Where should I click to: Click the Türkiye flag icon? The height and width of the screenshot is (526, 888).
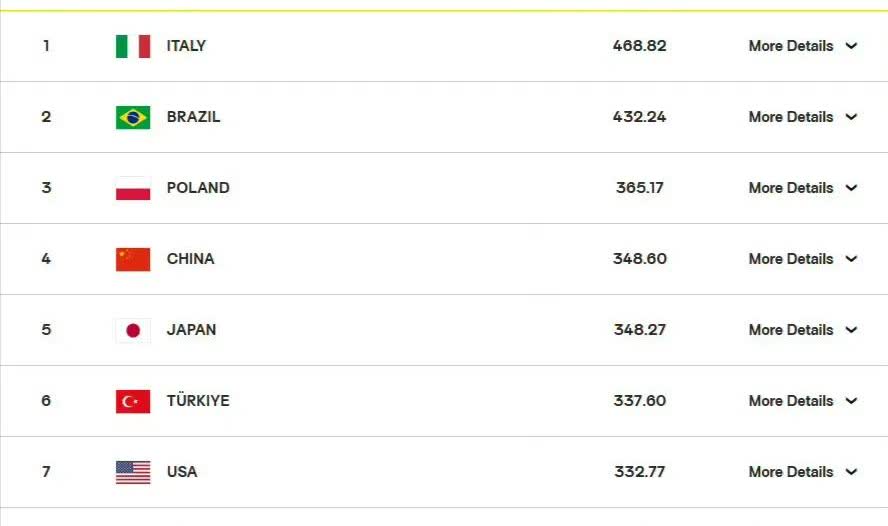[133, 401]
